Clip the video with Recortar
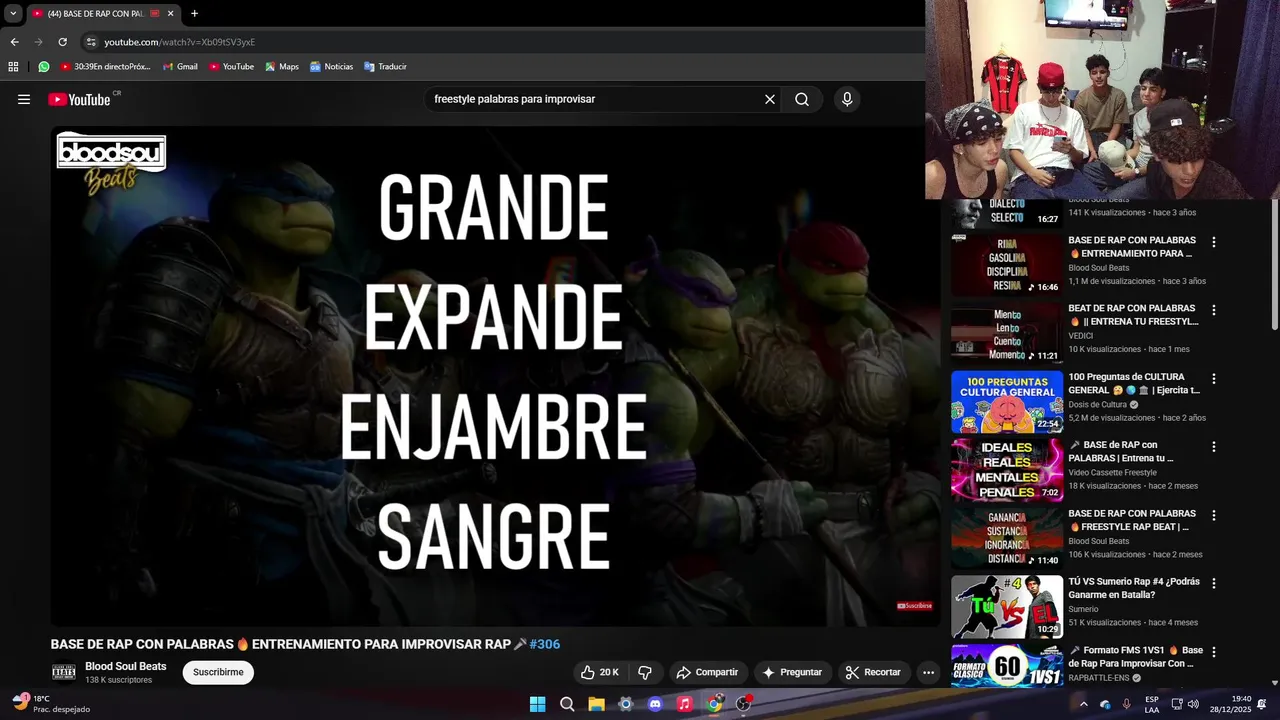 pyautogui.click(x=873, y=672)
